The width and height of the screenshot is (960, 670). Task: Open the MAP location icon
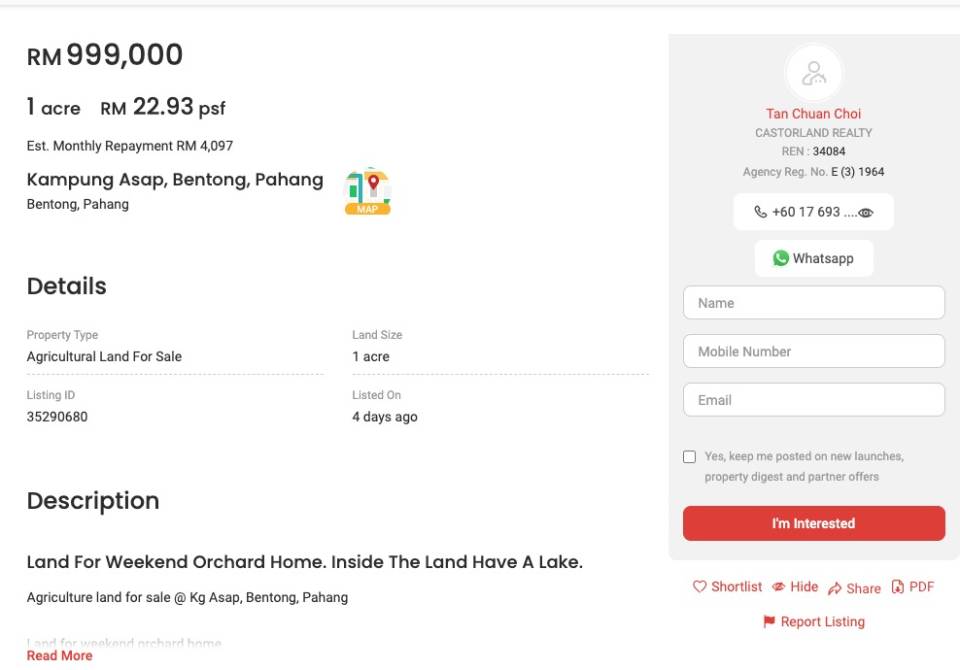pos(368,191)
